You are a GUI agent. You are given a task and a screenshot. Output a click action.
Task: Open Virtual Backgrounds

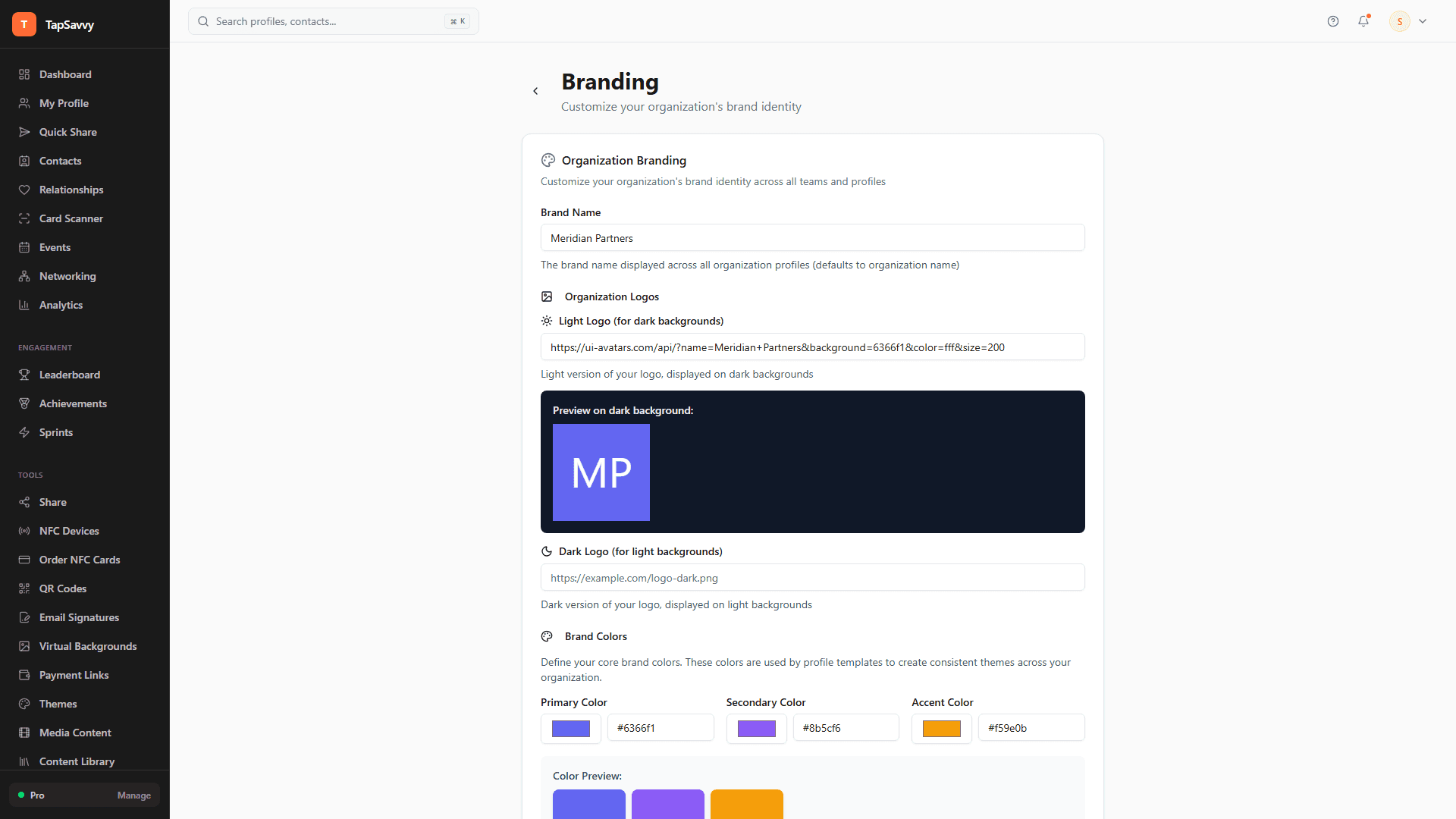[88, 646]
